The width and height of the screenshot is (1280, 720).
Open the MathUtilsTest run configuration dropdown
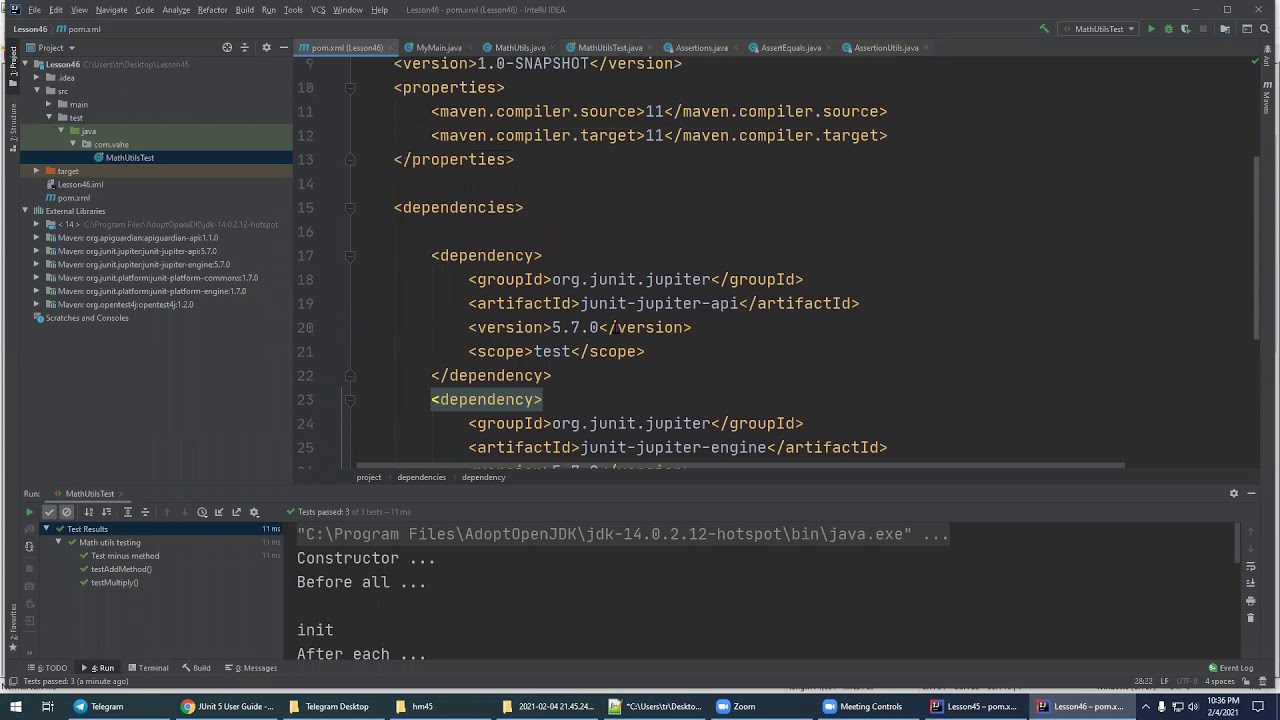pyautogui.click(x=1099, y=29)
